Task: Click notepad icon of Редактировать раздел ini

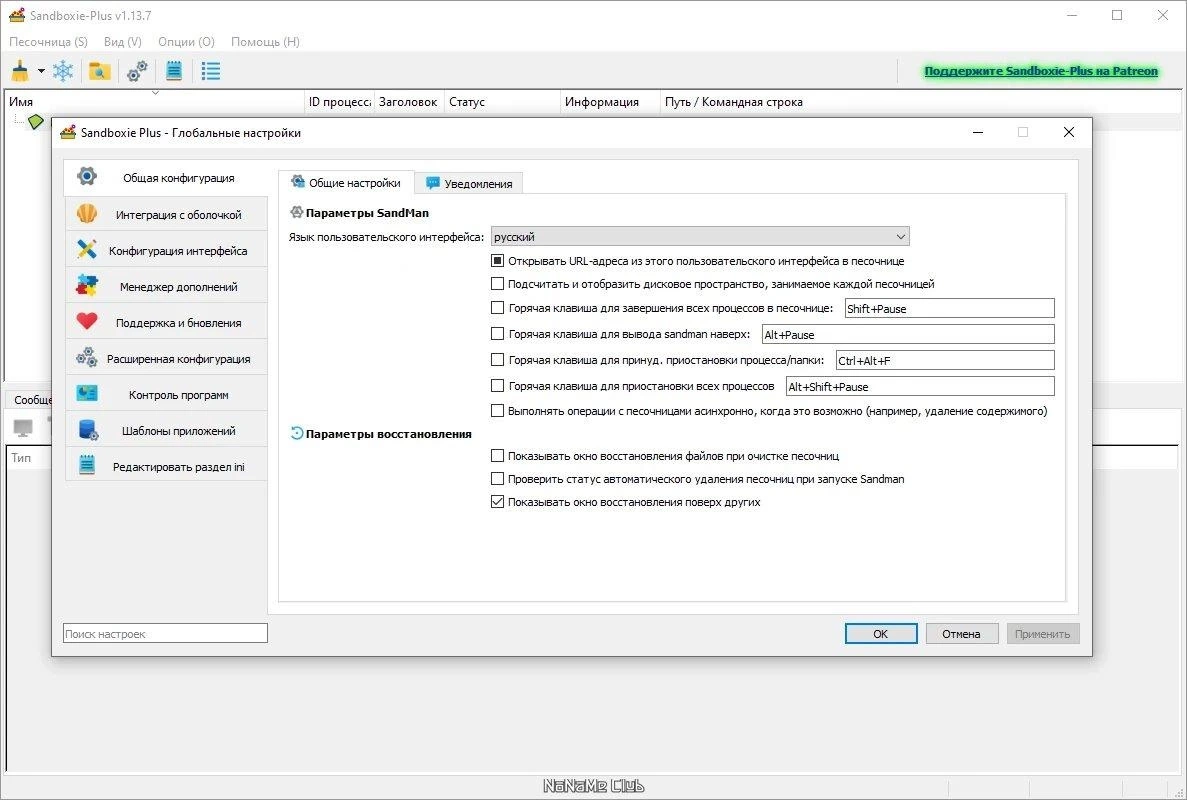Action: click(x=87, y=465)
